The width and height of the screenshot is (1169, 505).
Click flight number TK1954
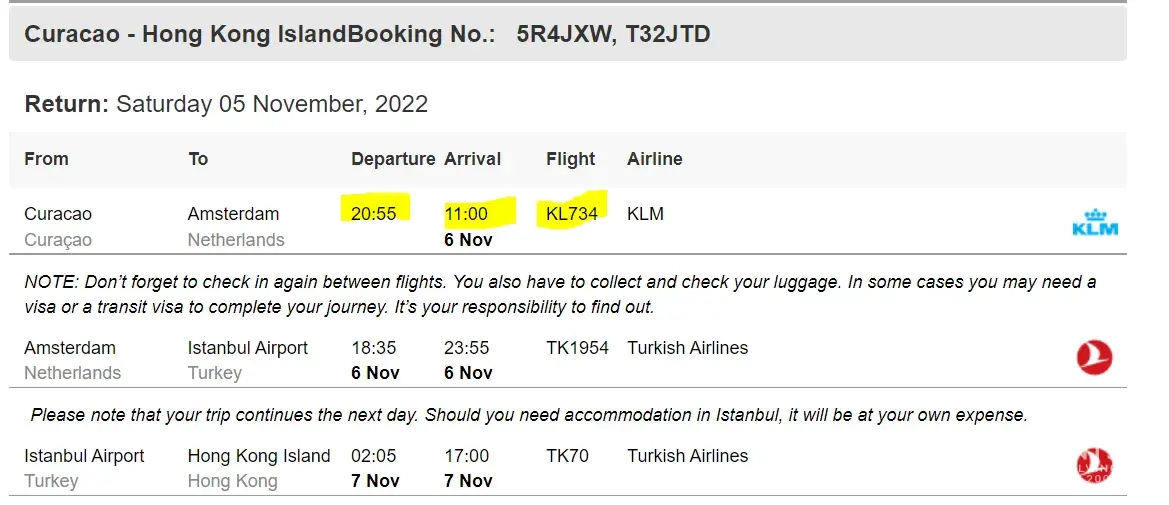(x=577, y=348)
